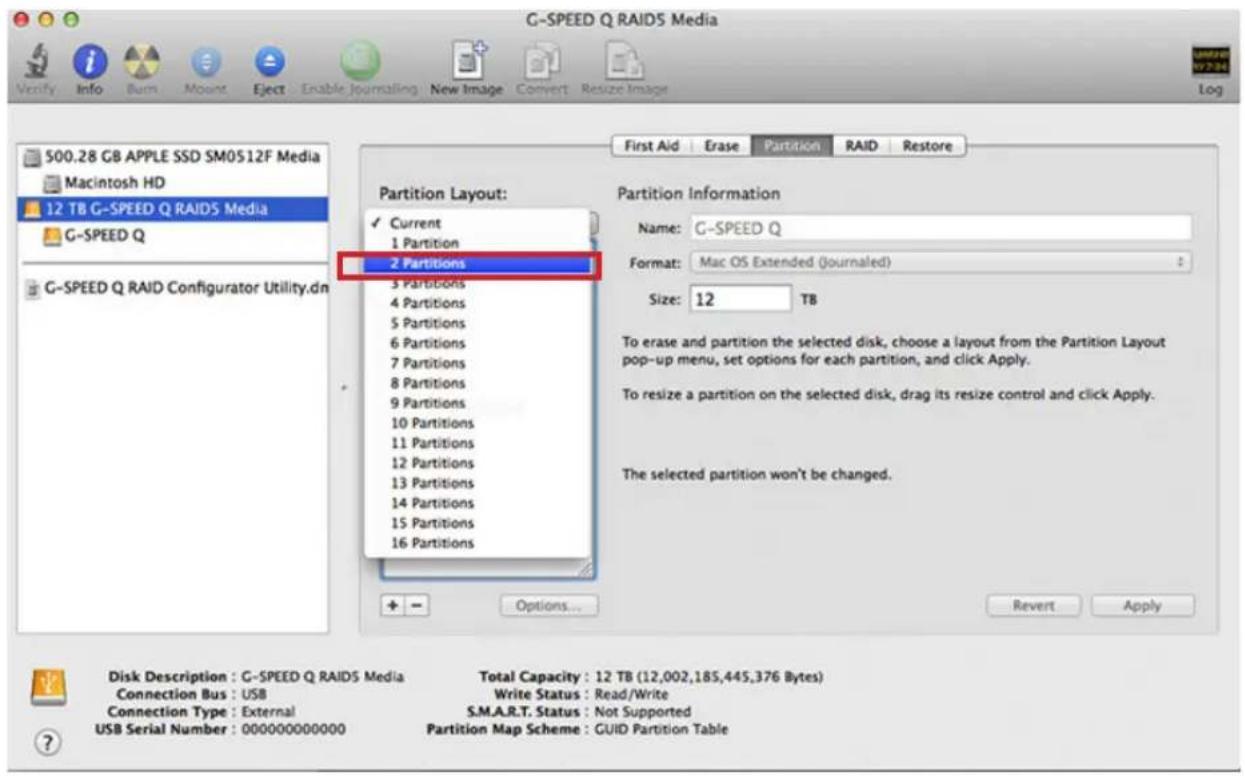The width and height of the screenshot is (1245, 776).
Task: Open the help question mark button
Action: (47, 743)
